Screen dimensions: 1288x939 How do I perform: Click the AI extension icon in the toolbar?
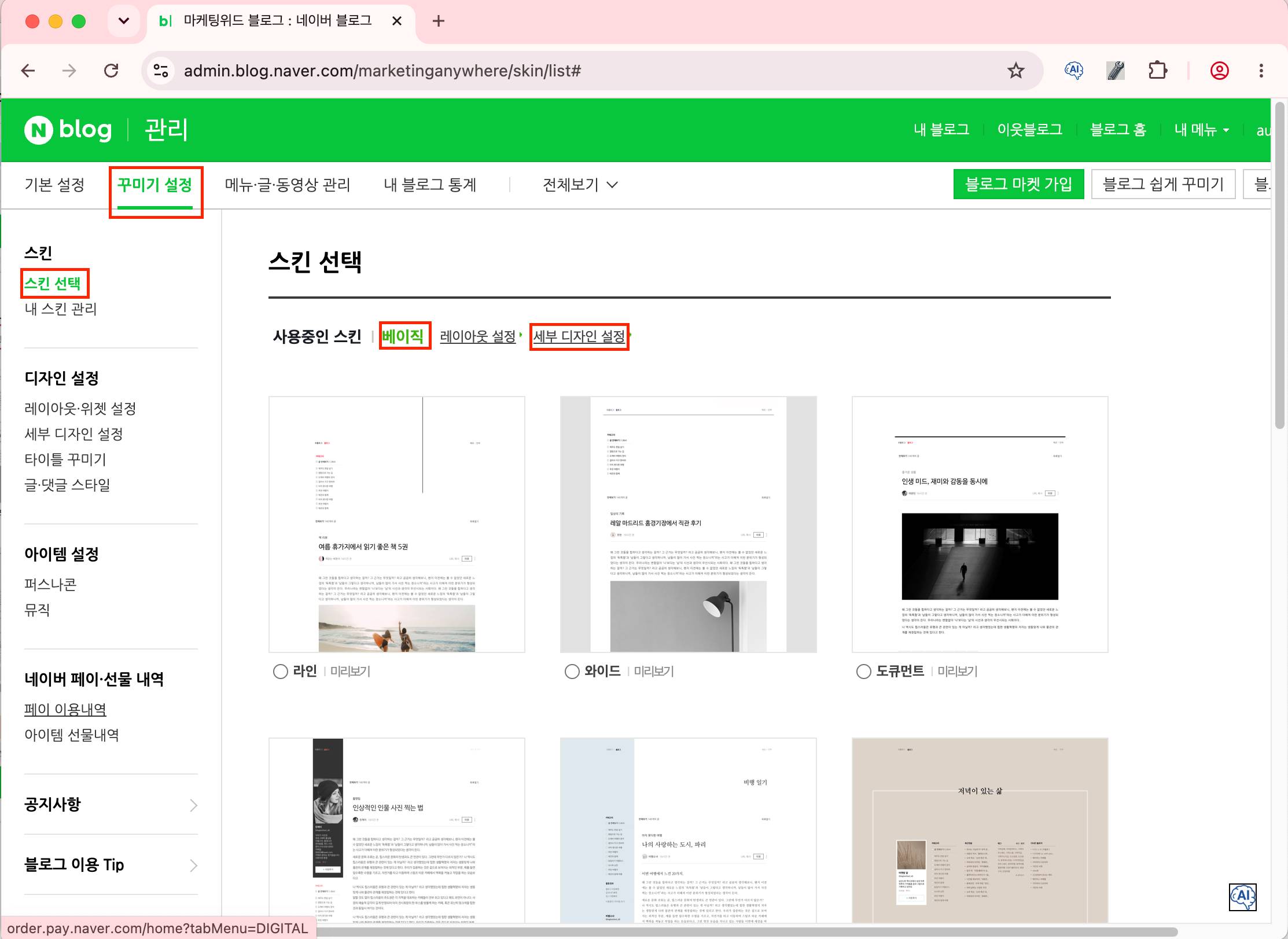[x=1074, y=71]
